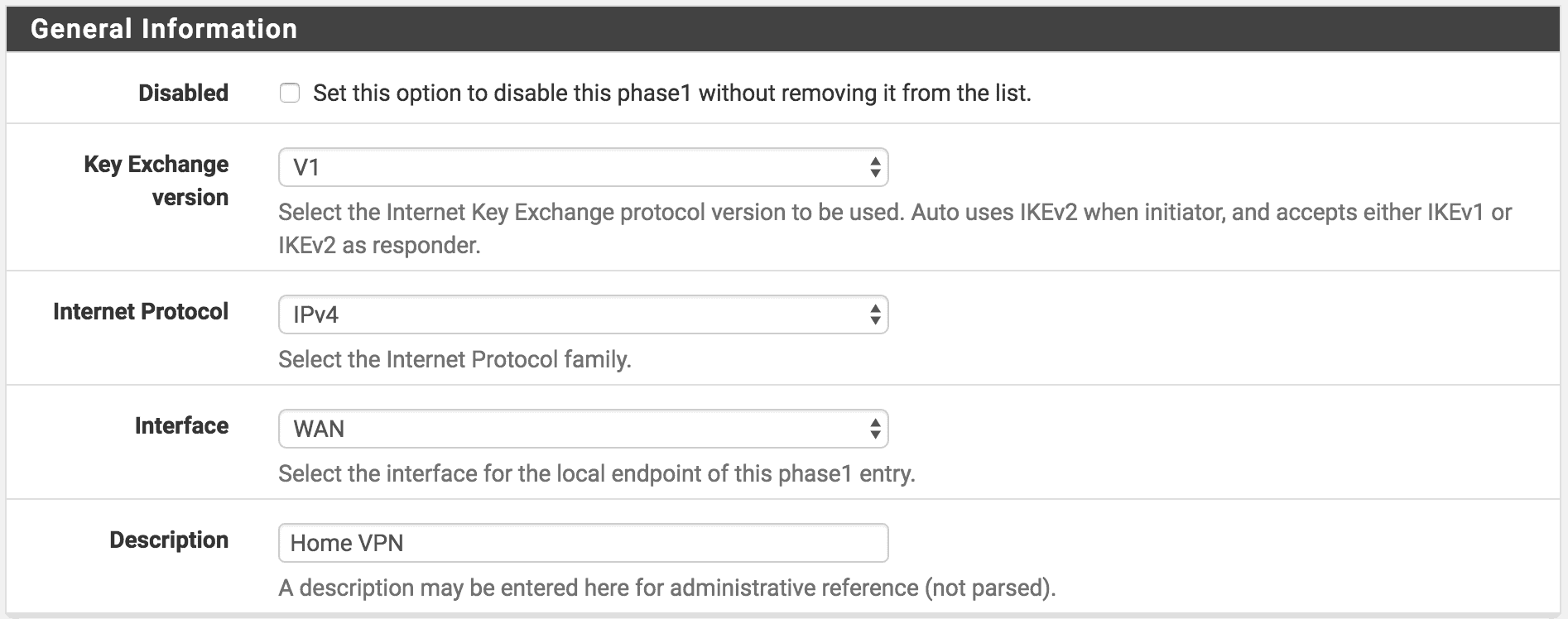Click the Description field label
This screenshot has width=1568, height=619.
point(169,540)
